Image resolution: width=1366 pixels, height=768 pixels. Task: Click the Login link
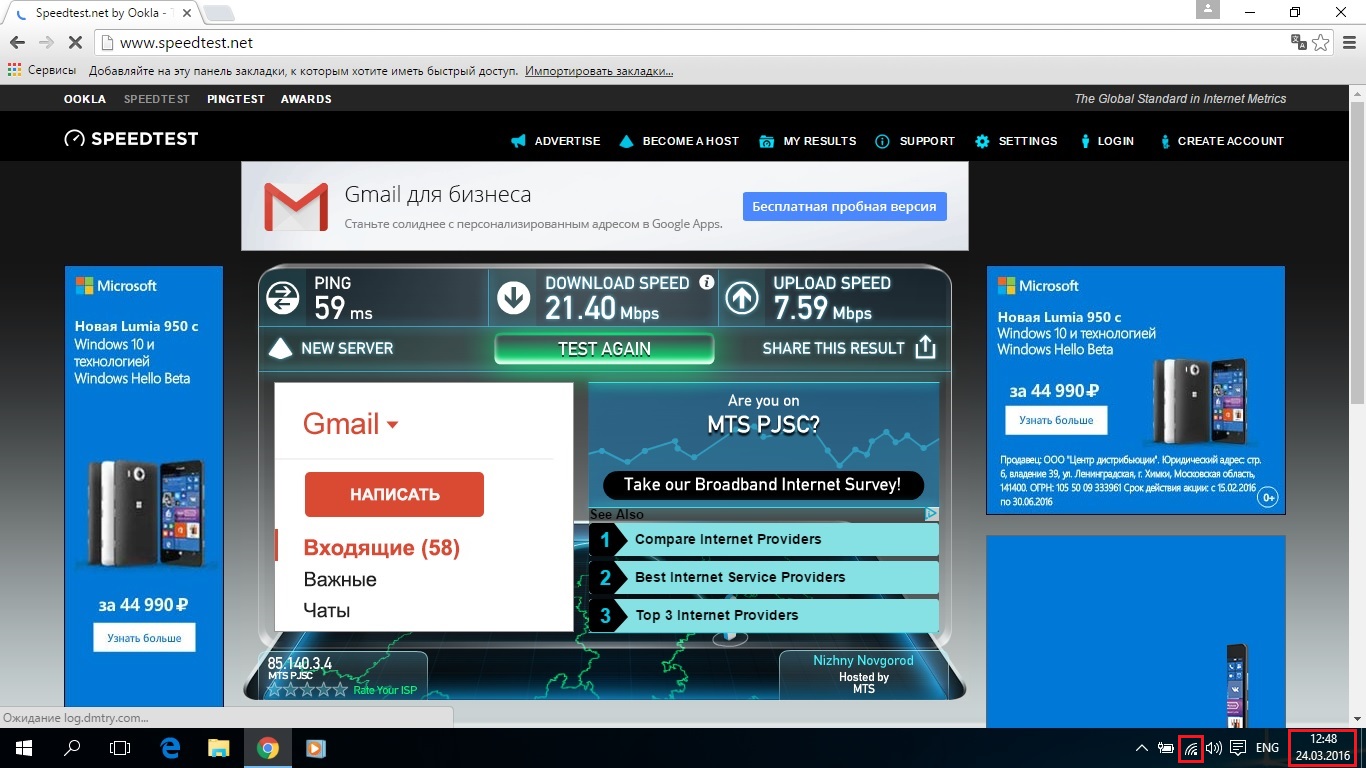coord(1116,141)
